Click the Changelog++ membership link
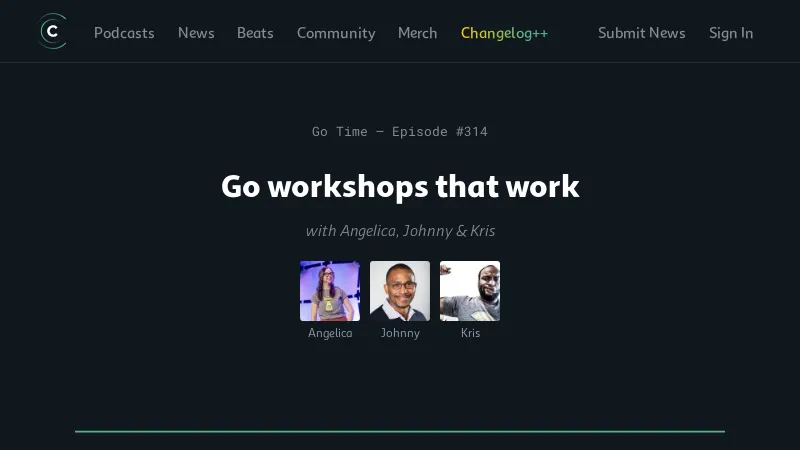This screenshot has width=800, height=450. tap(504, 33)
